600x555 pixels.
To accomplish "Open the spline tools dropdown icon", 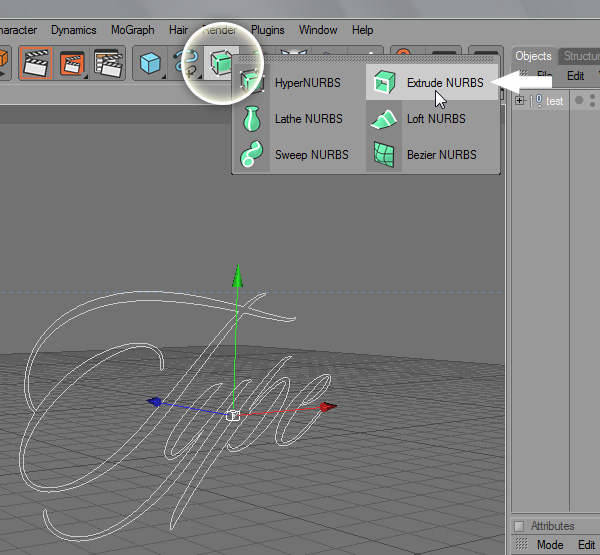I will tap(185, 64).
